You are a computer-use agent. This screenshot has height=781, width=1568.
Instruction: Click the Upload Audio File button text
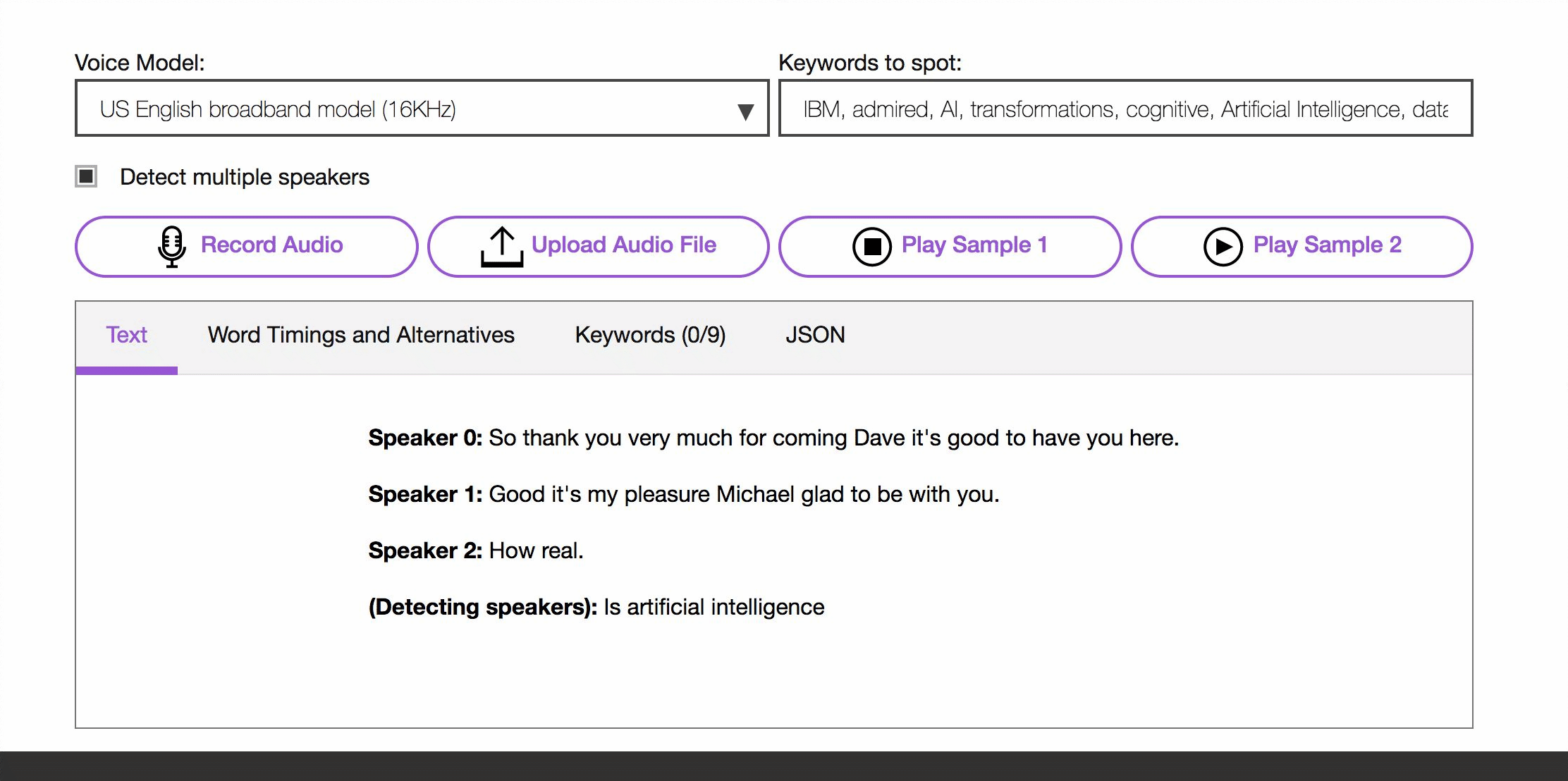pyautogui.click(x=623, y=245)
